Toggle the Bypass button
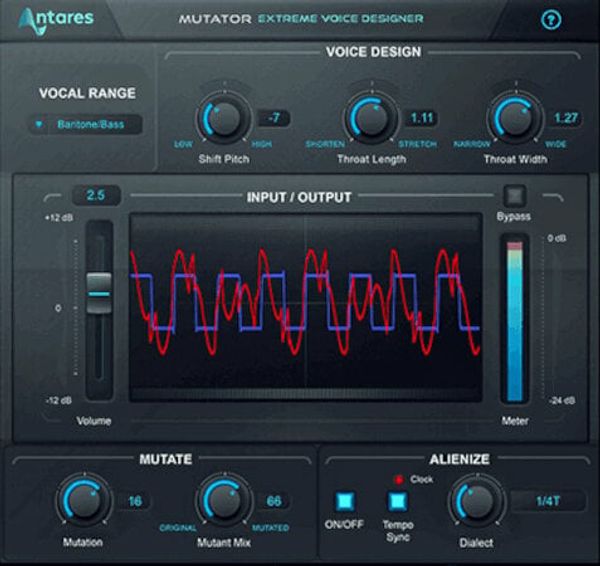The image size is (600, 566). [514, 196]
